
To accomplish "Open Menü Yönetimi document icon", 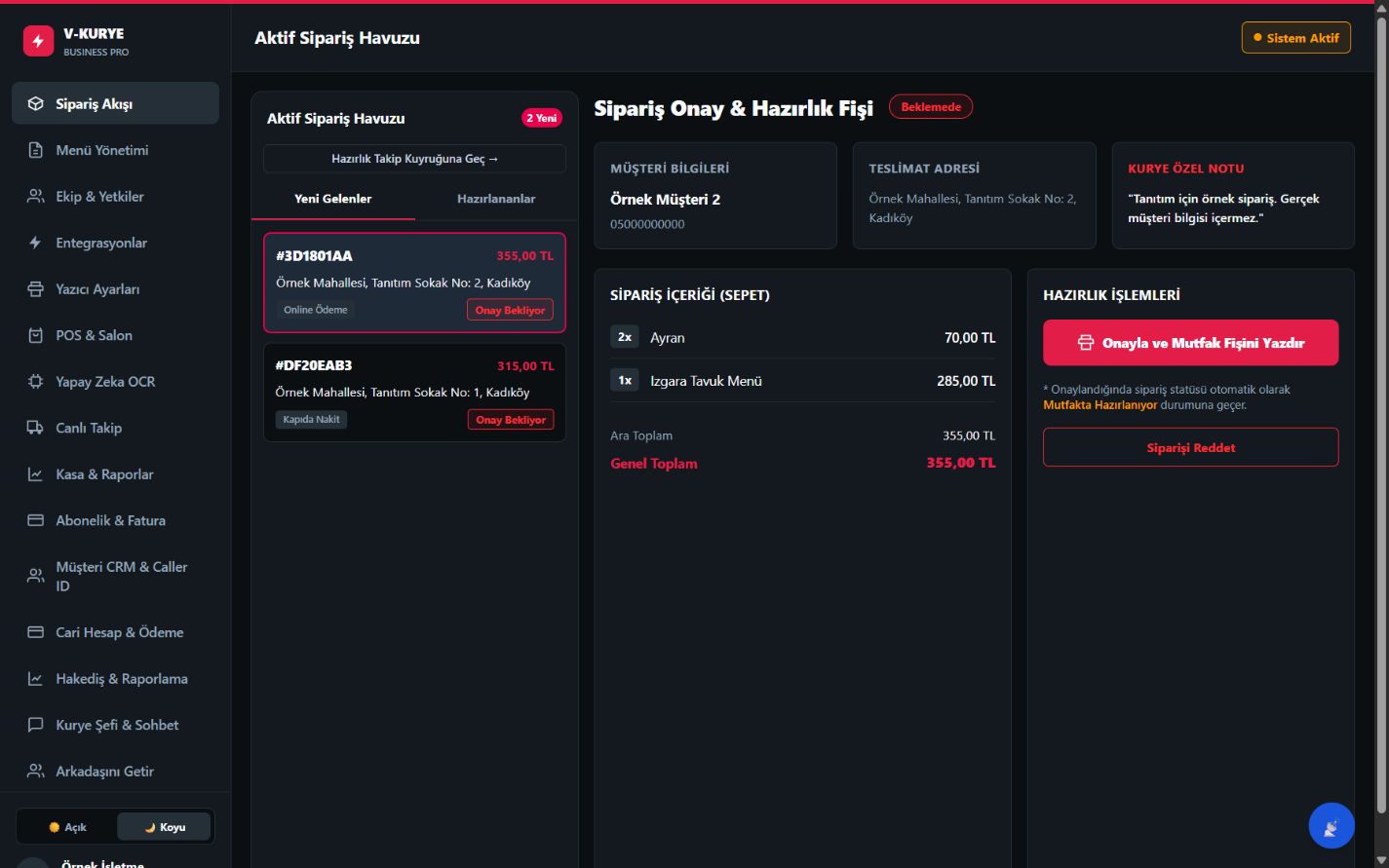I will tap(36, 150).
